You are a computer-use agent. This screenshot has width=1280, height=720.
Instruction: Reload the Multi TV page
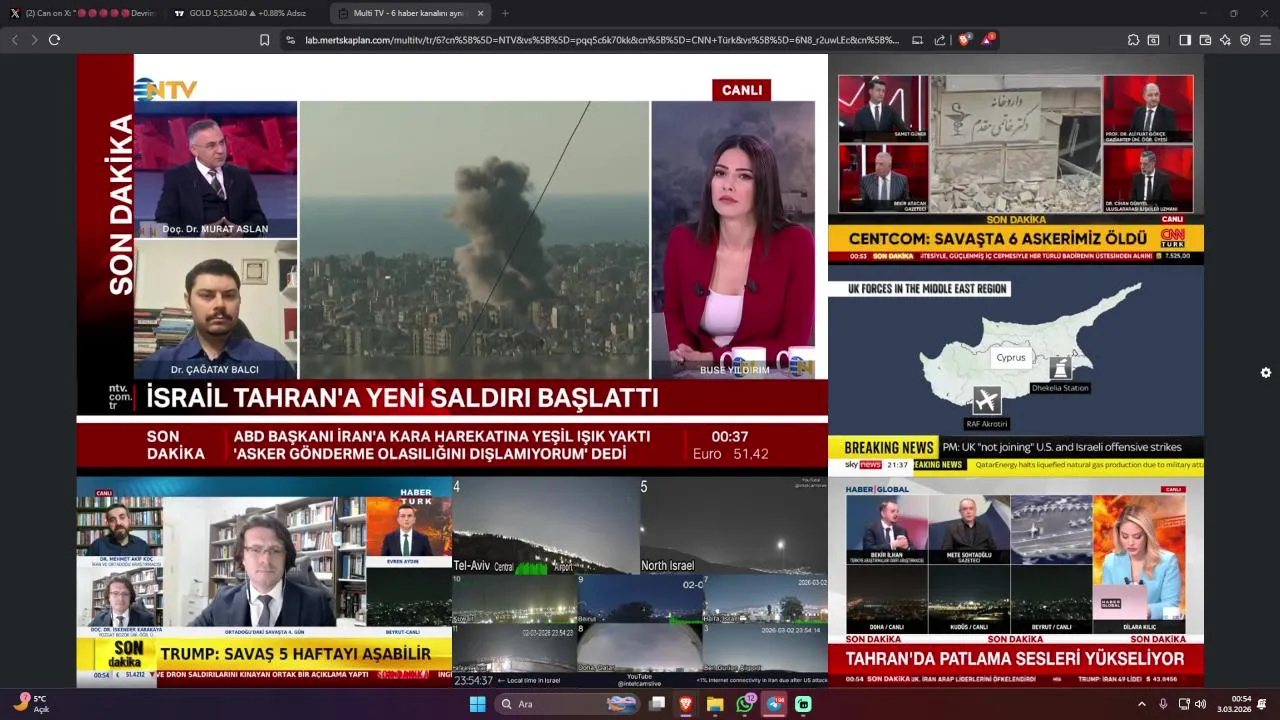tap(55, 40)
